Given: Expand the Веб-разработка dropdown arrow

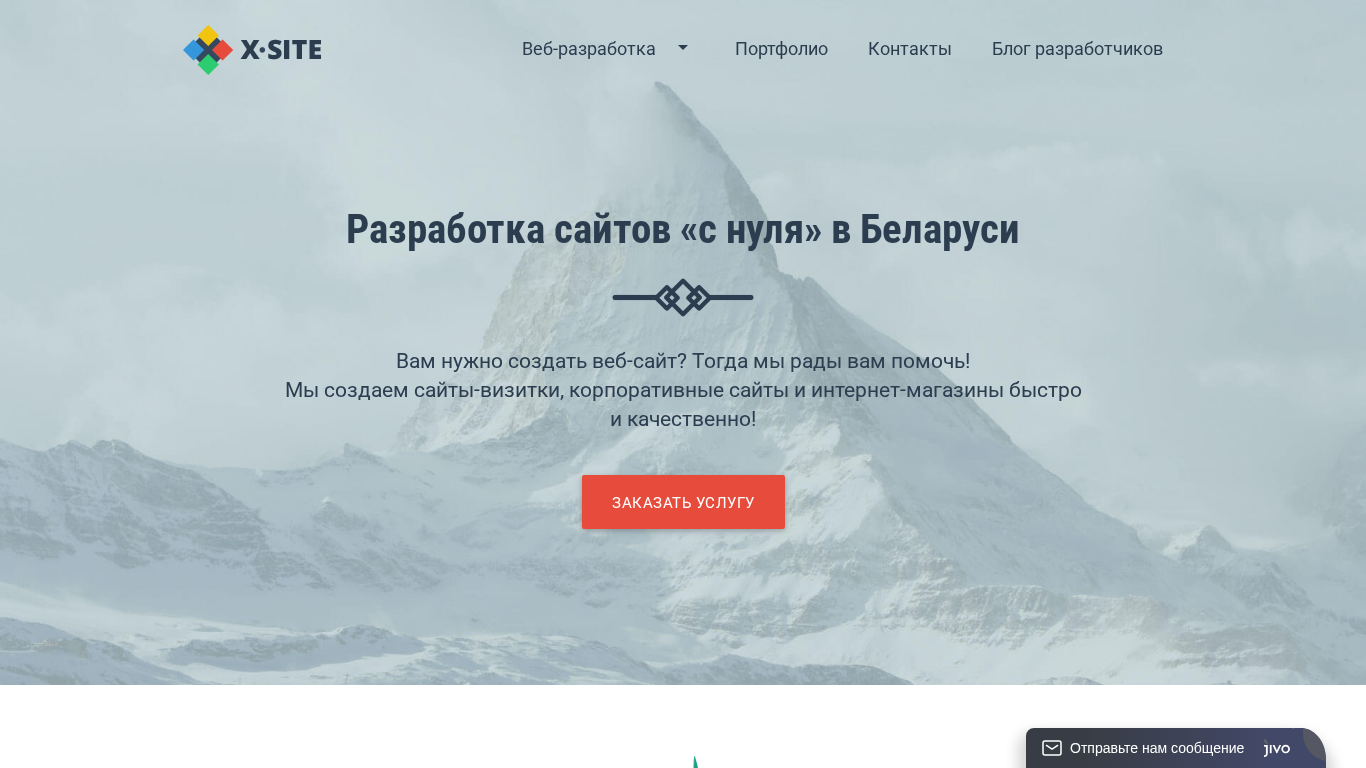Looking at the screenshot, I should click(x=683, y=47).
